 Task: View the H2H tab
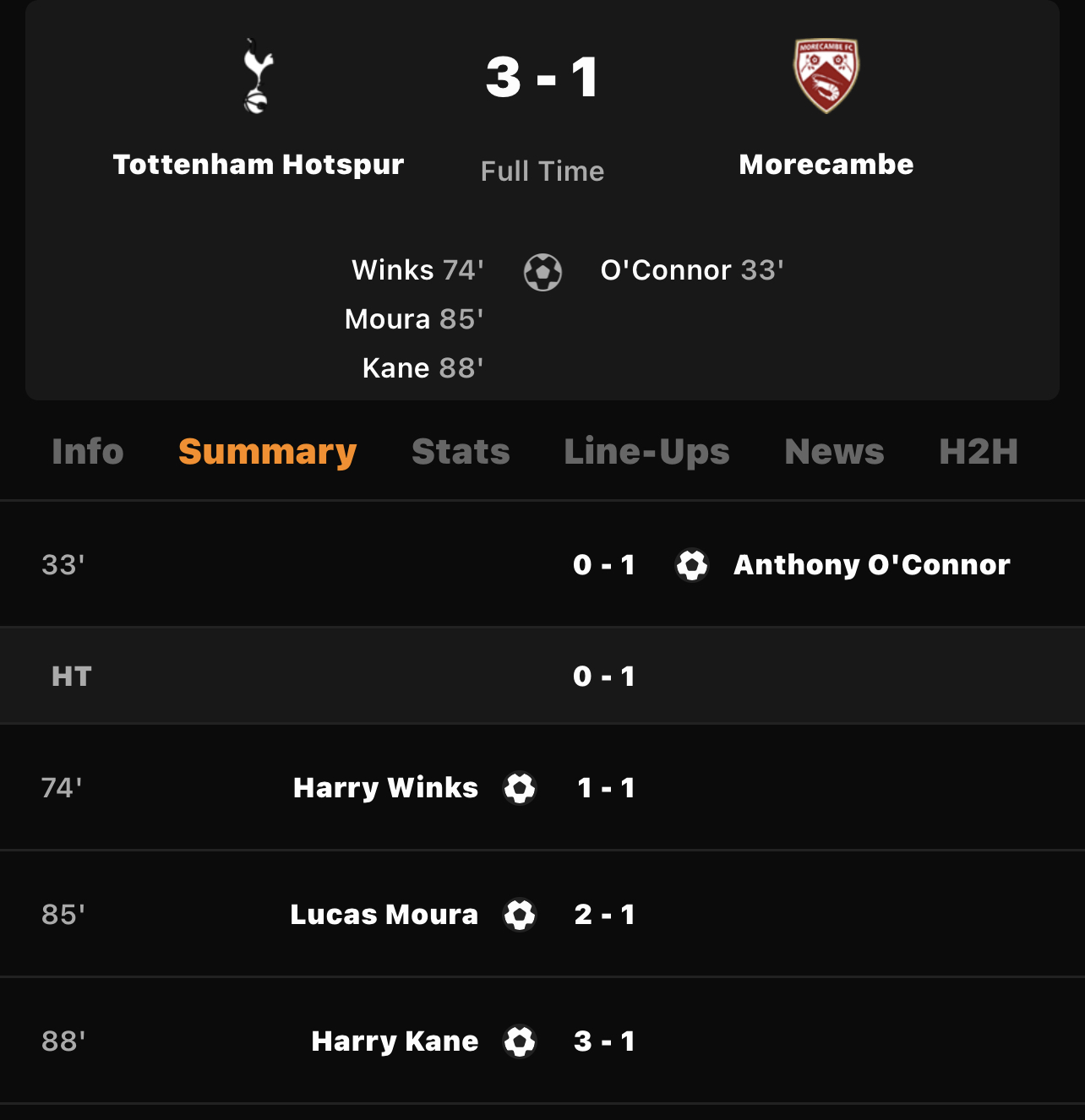tap(978, 452)
